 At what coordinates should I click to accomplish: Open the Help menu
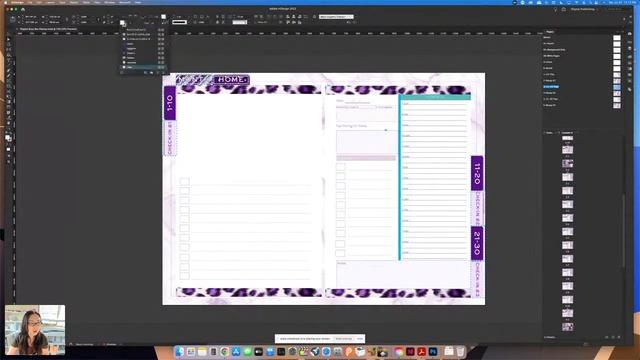(x=138, y=2)
